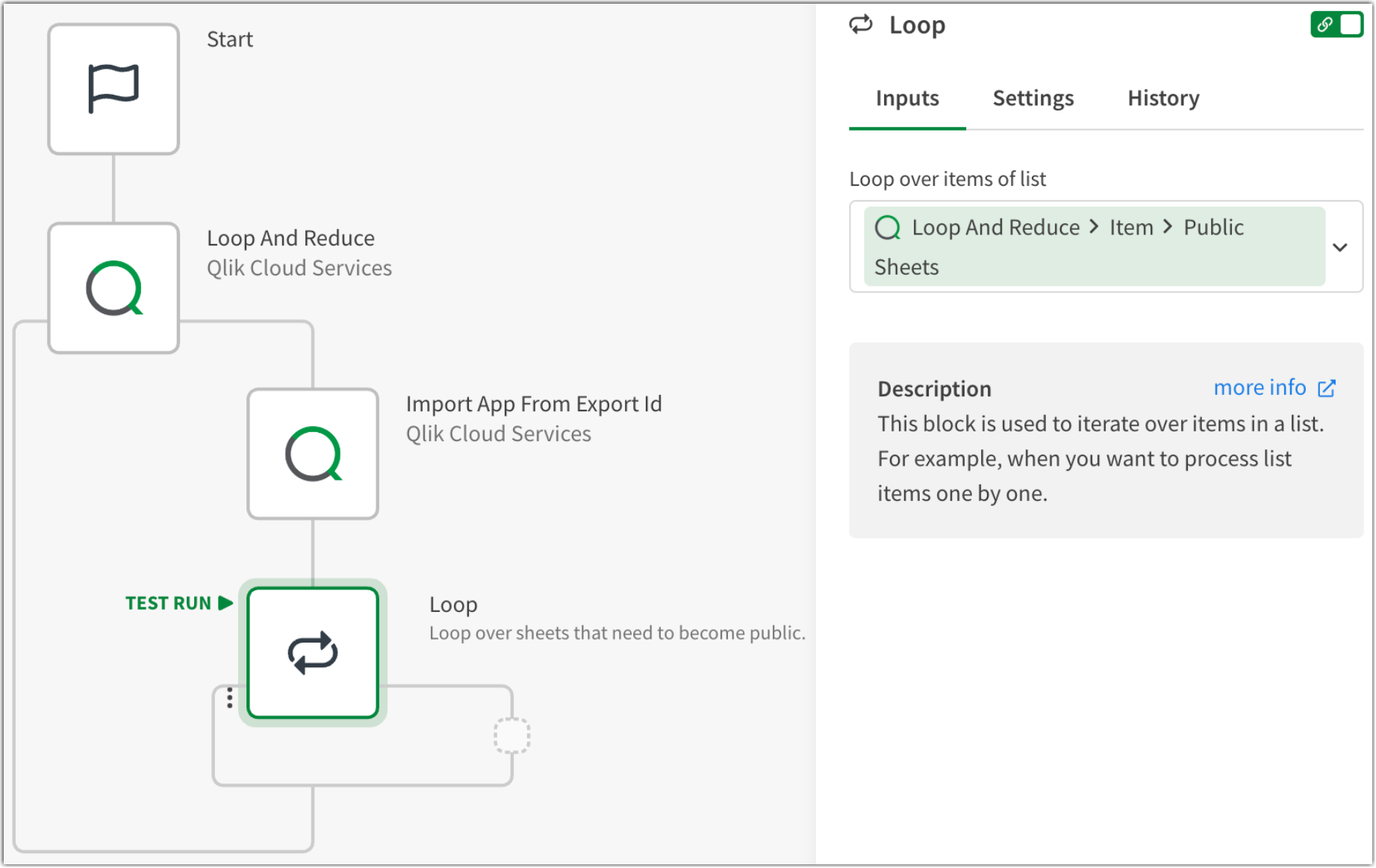1376x868 pixels.
Task: Click the Qlik icon in the list input
Action: (888, 228)
